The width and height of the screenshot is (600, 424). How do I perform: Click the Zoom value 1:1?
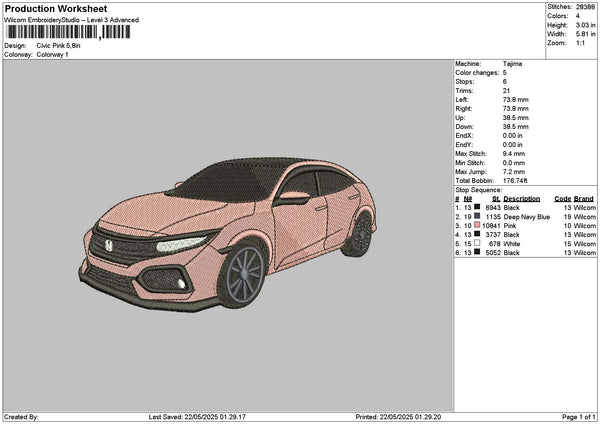(x=580, y=43)
